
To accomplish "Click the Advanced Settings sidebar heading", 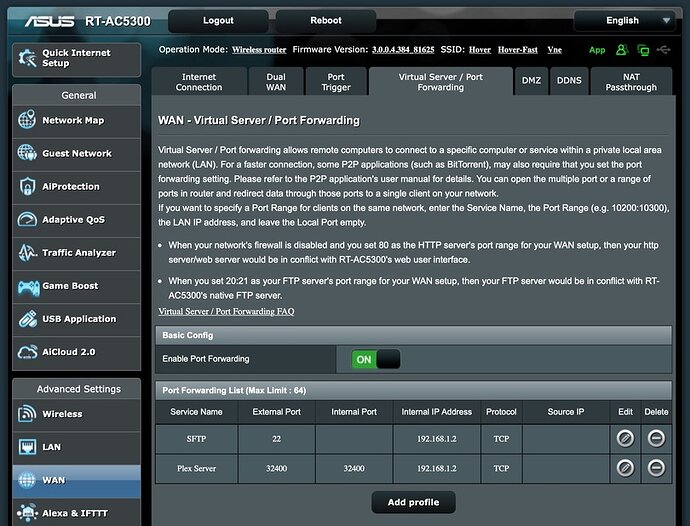I will [x=78, y=389].
